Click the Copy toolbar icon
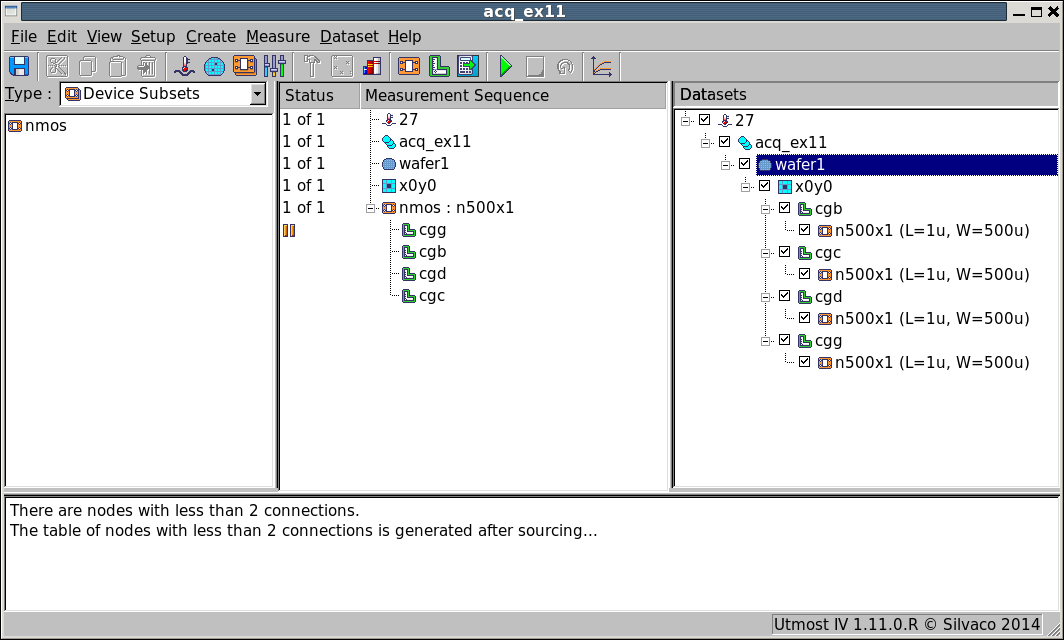 pyautogui.click(x=88, y=67)
